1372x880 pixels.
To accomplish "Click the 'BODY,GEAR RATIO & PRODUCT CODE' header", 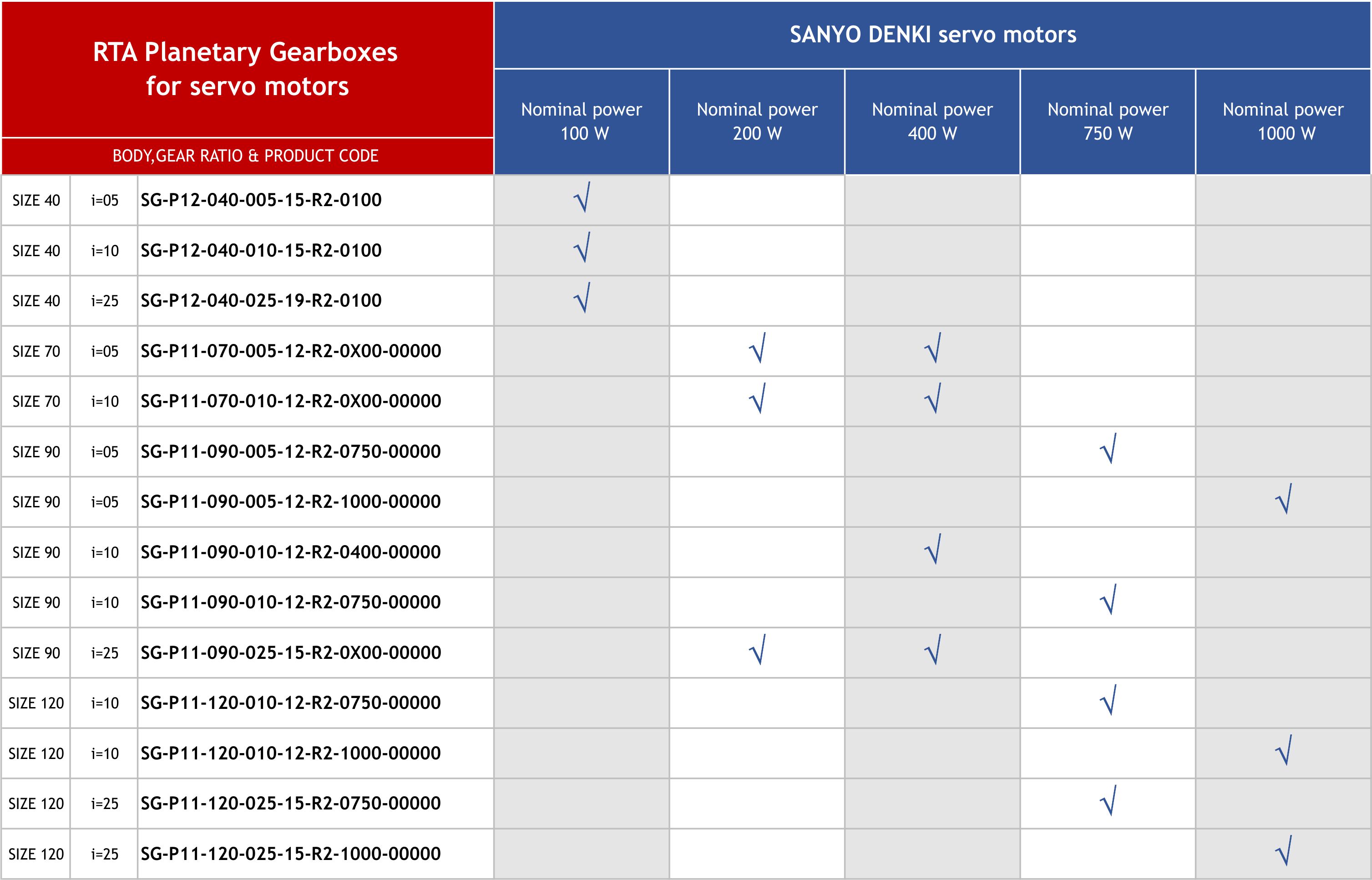I will pyautogui.click(x=246, y=156).
